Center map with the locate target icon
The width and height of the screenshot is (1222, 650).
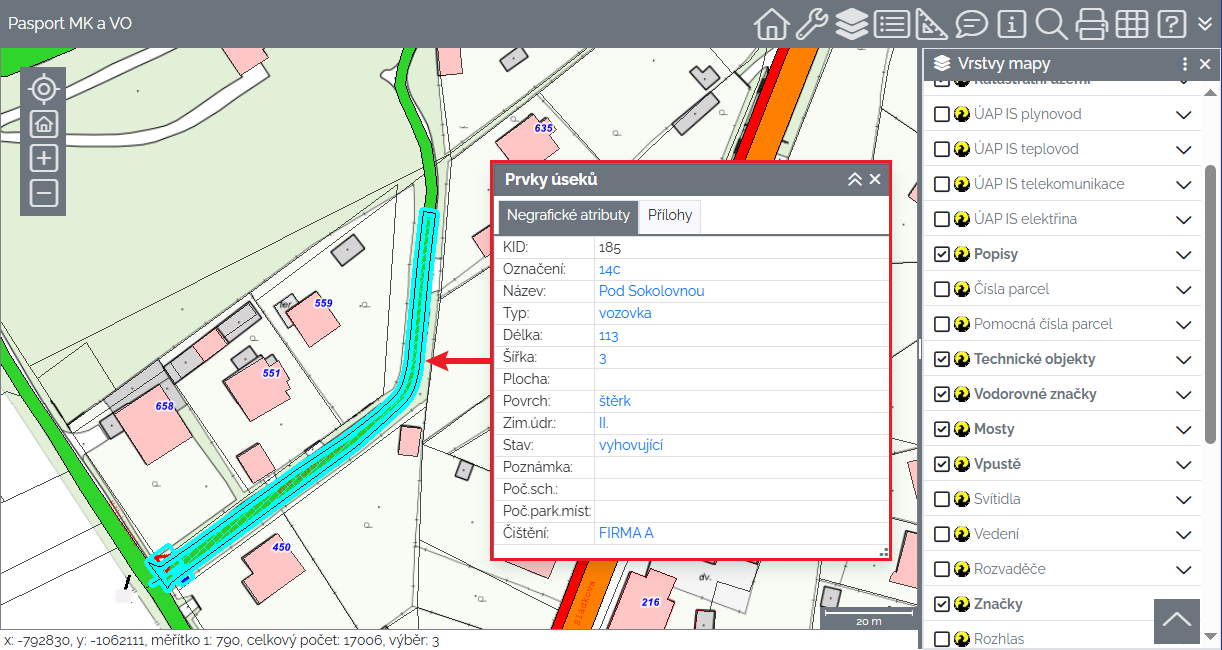(x=44, y=89)
